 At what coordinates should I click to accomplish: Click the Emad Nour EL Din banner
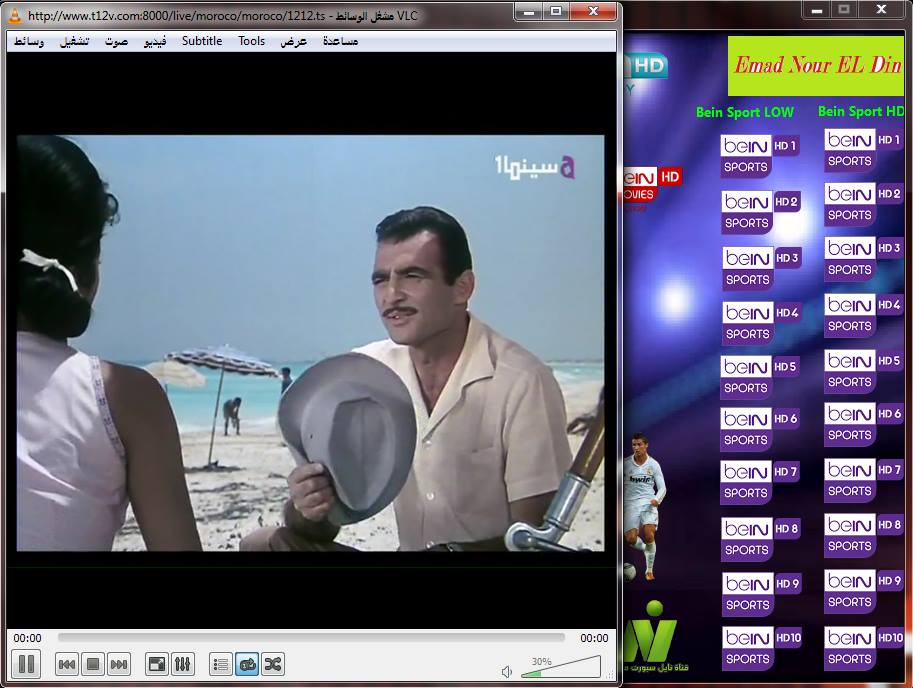pyautogui.click(x=816, y=66)
